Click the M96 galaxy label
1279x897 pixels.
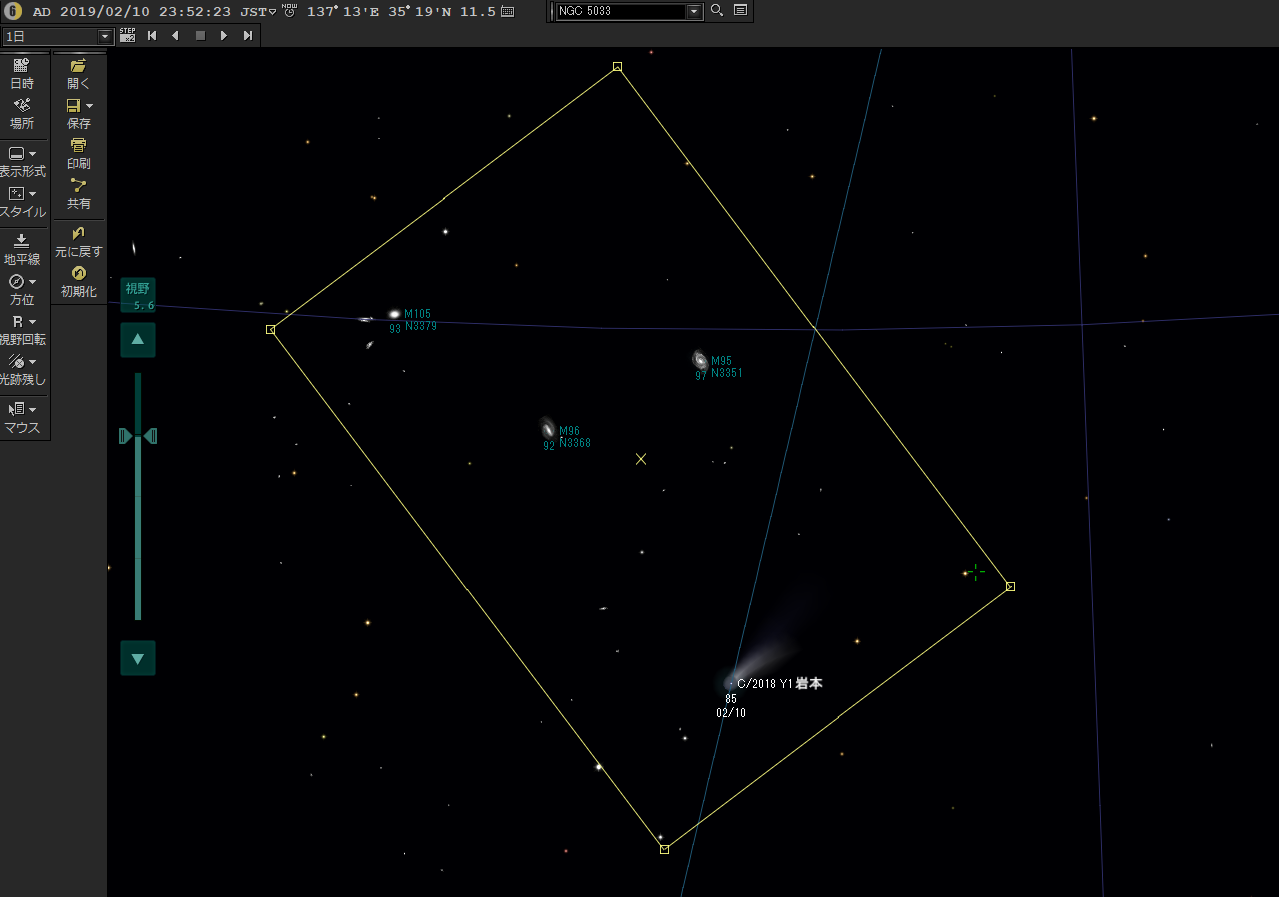pos(569,431)
